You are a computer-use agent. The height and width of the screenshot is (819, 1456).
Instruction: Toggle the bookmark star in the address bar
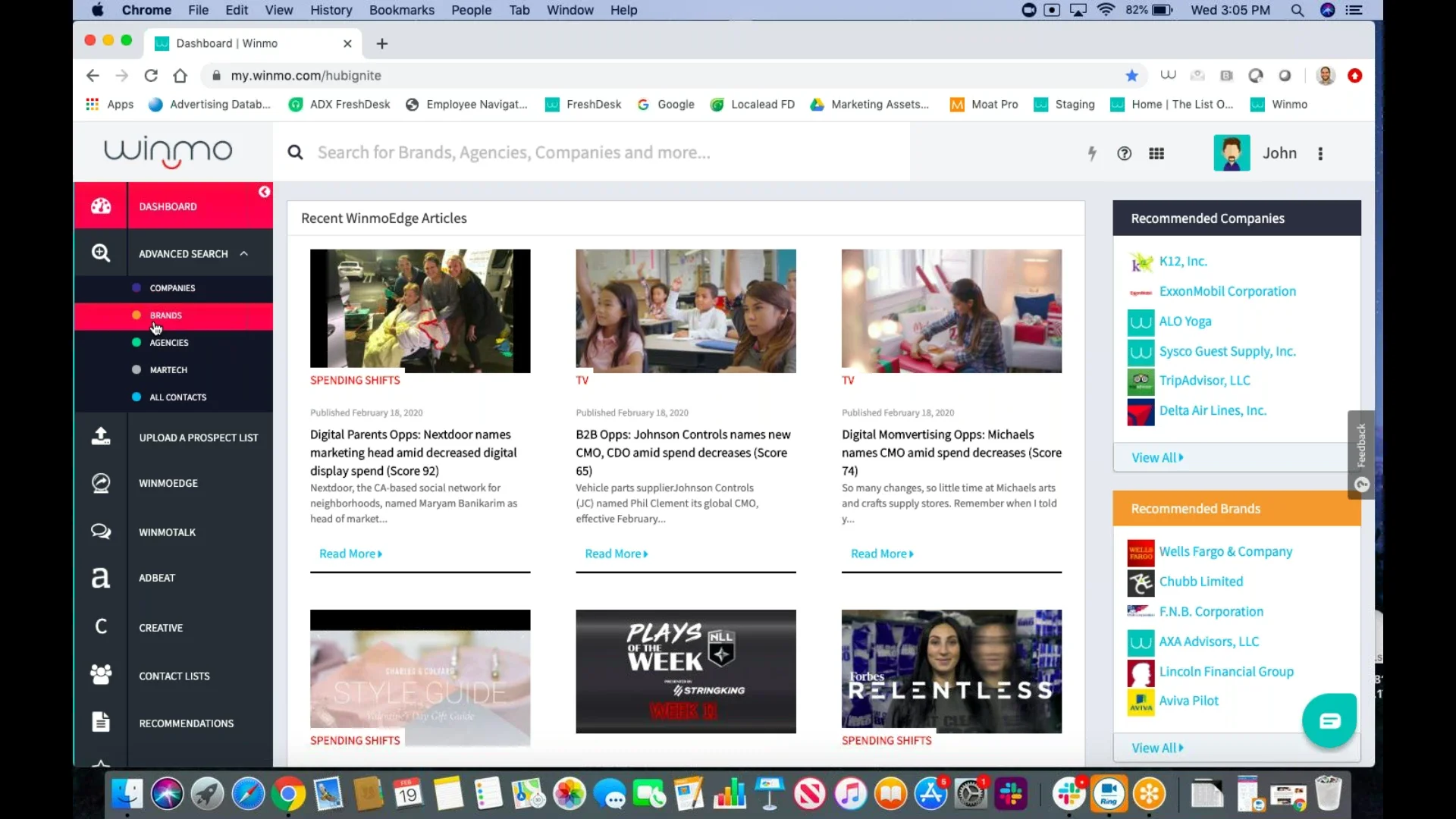pyautogui.click(x=1131, y=76)
